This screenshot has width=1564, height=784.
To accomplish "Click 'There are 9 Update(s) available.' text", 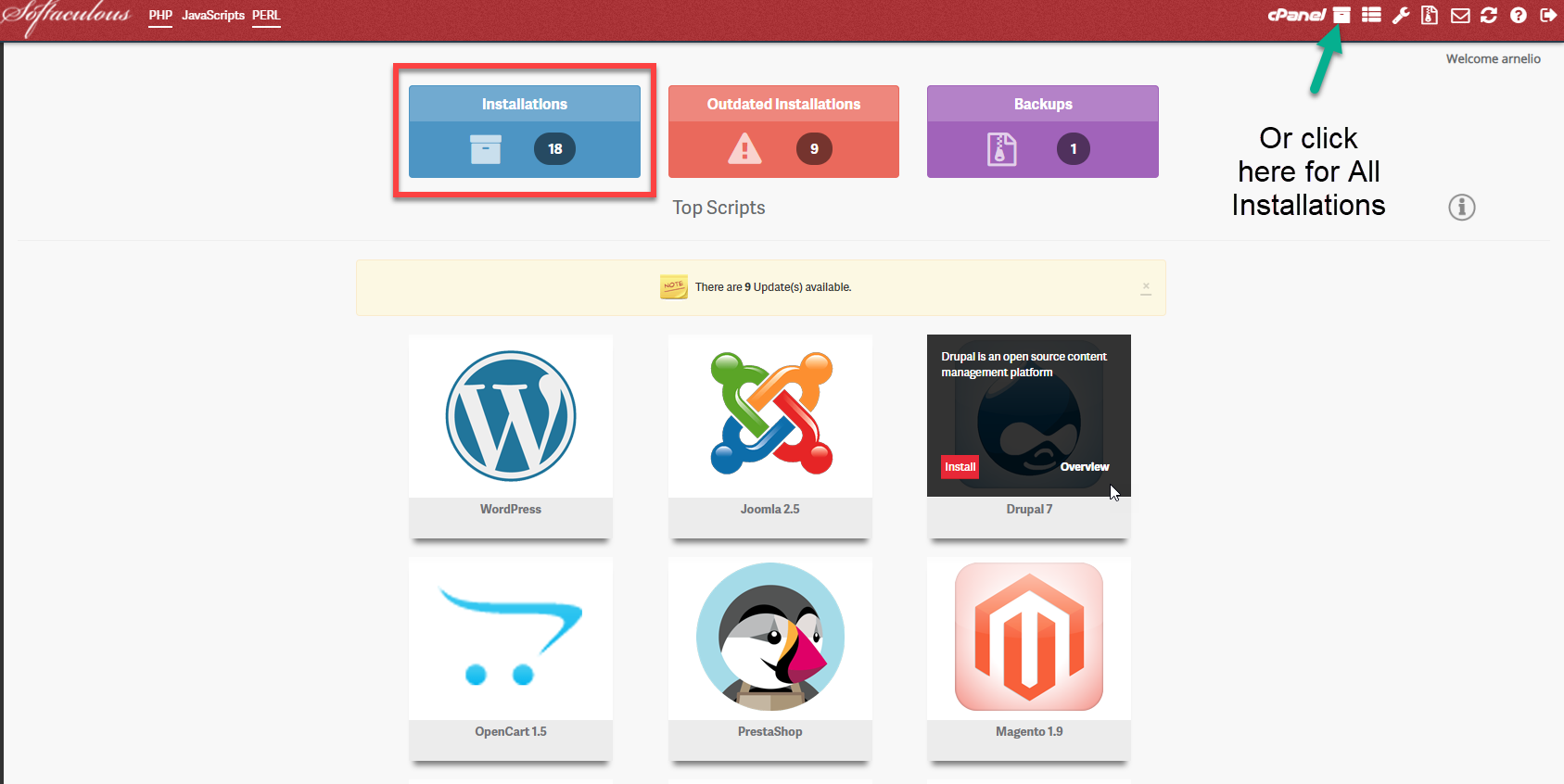I will click(773, 287).
